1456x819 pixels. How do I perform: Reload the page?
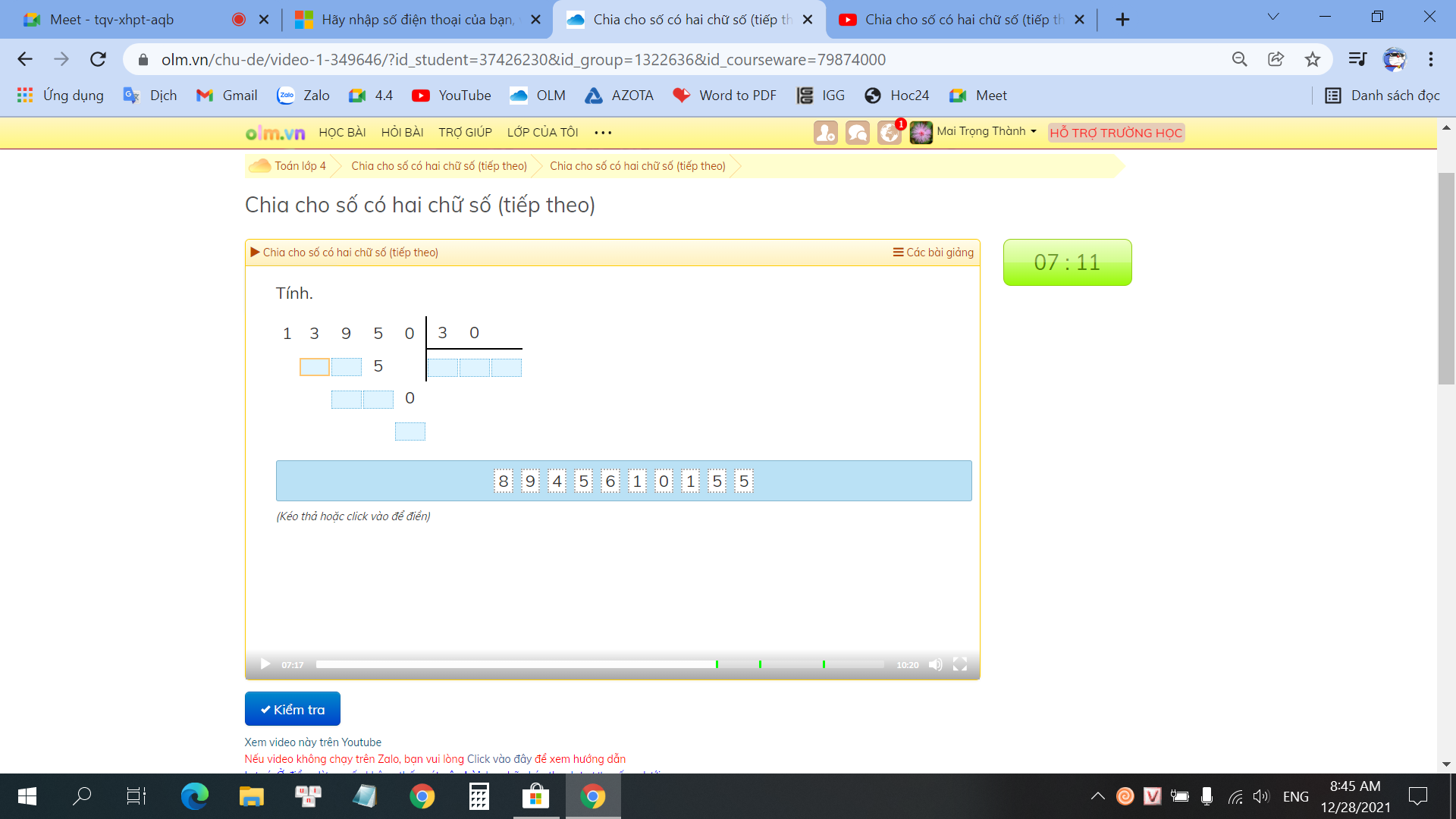click(x=98, y=59)
